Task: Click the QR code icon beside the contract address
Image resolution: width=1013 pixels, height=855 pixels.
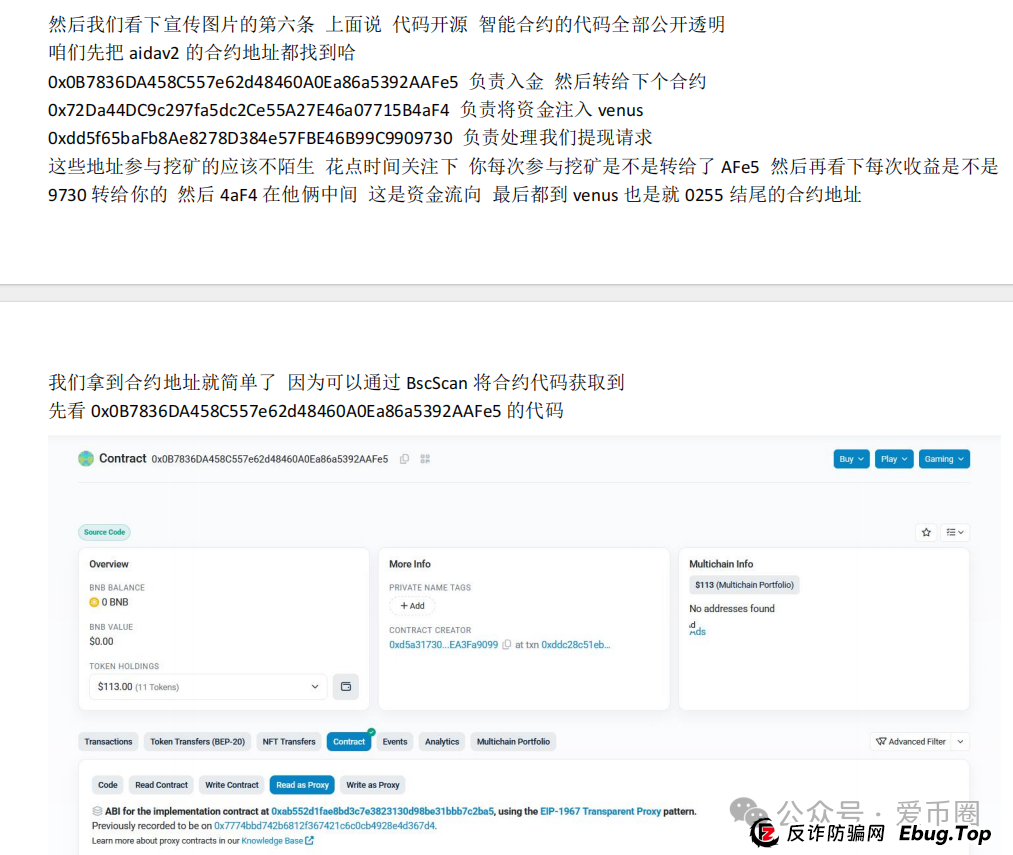Action: coord(424,458)
